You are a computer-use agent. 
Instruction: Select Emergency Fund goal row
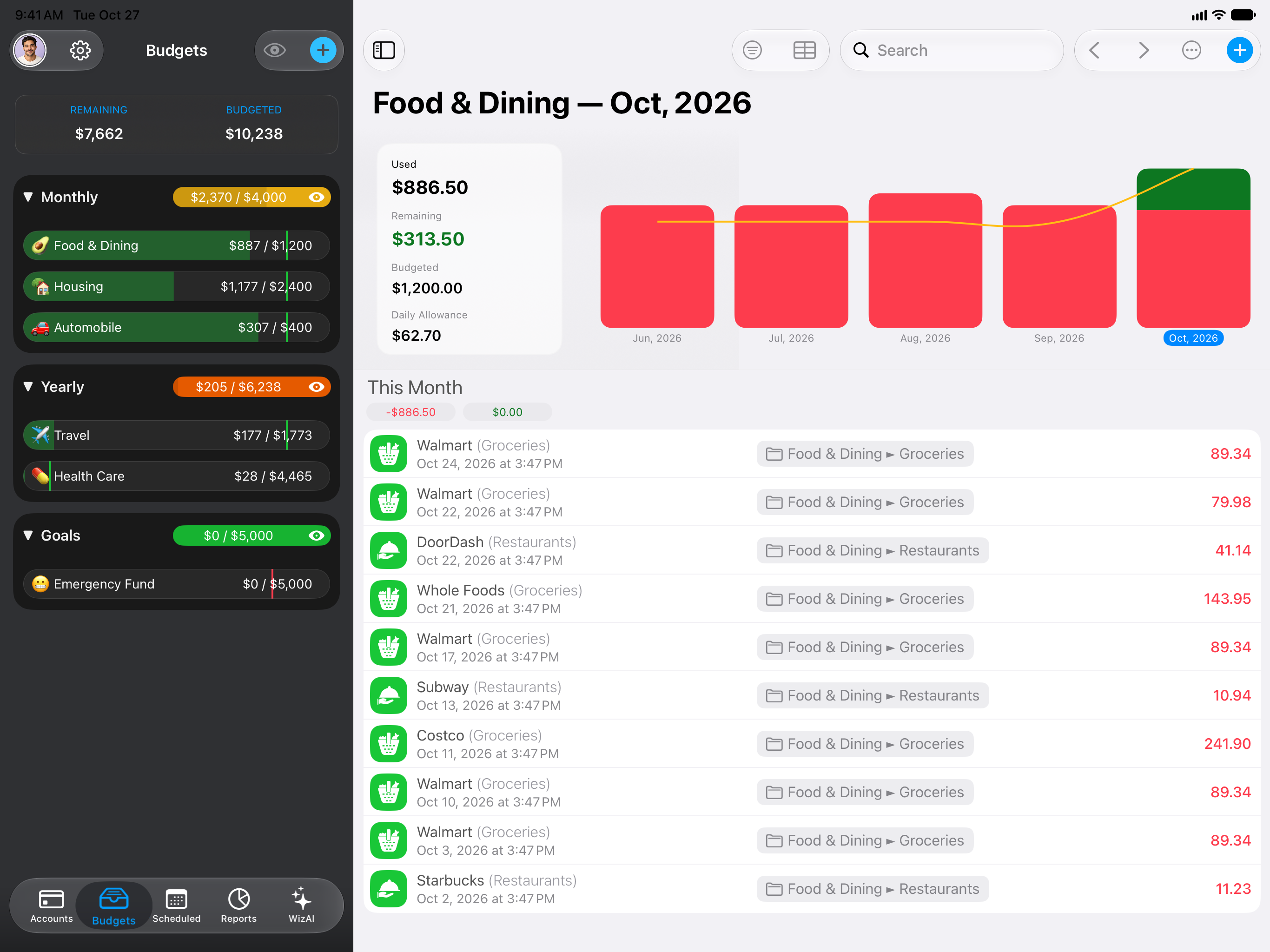pos(176,584)
